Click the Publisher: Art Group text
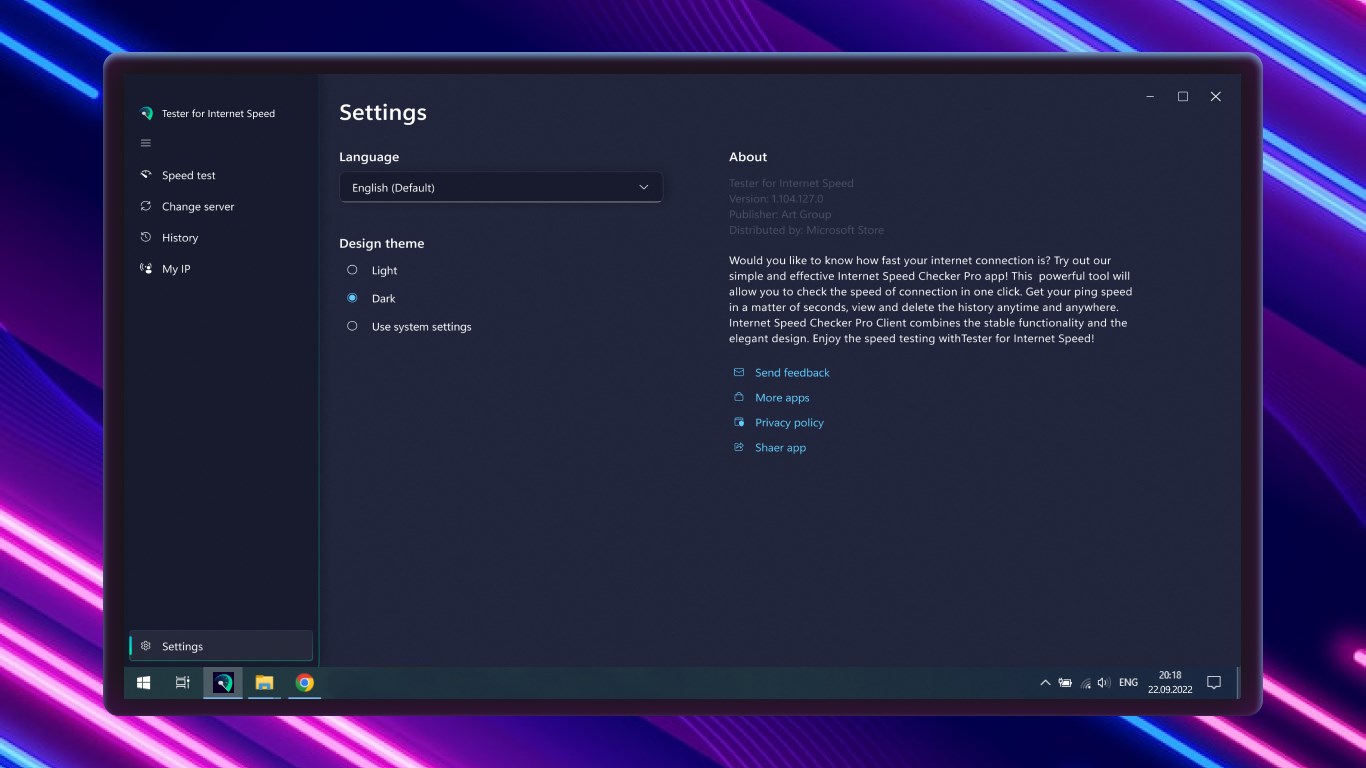This screenshot has width=1366, height=768. coord(780,214)
